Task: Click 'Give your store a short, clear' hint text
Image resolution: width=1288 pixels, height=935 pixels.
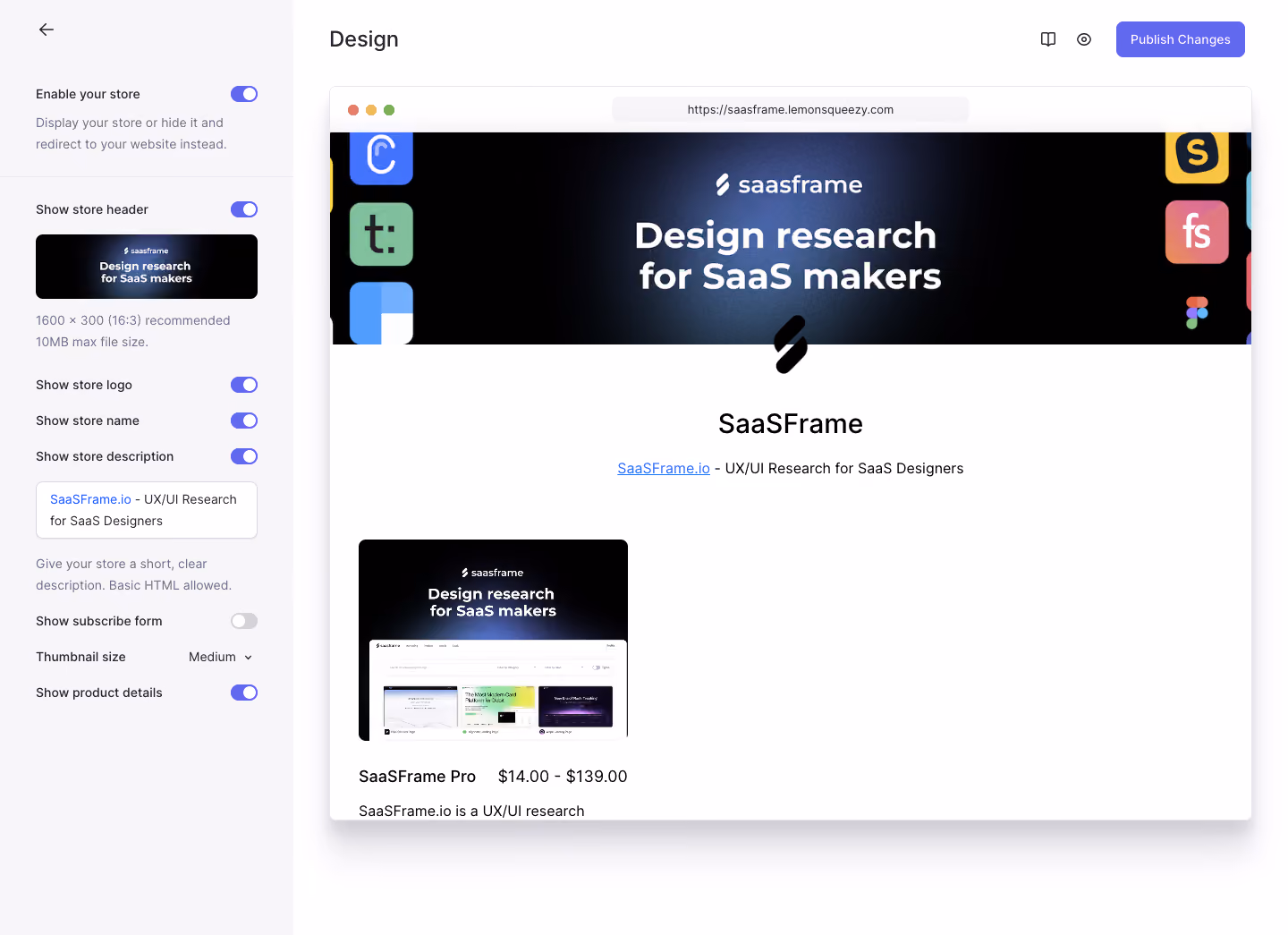Action: (122, 564)
